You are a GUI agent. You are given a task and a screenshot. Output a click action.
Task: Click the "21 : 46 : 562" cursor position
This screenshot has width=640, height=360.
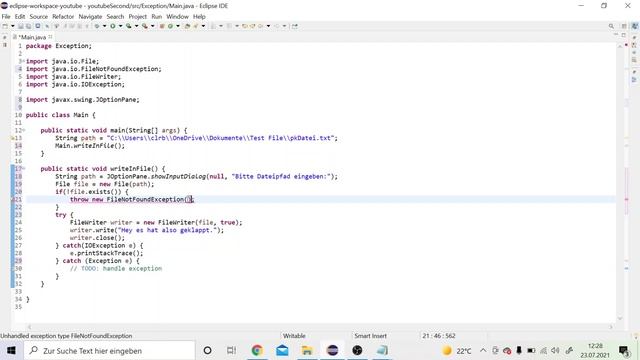(439, 336)
